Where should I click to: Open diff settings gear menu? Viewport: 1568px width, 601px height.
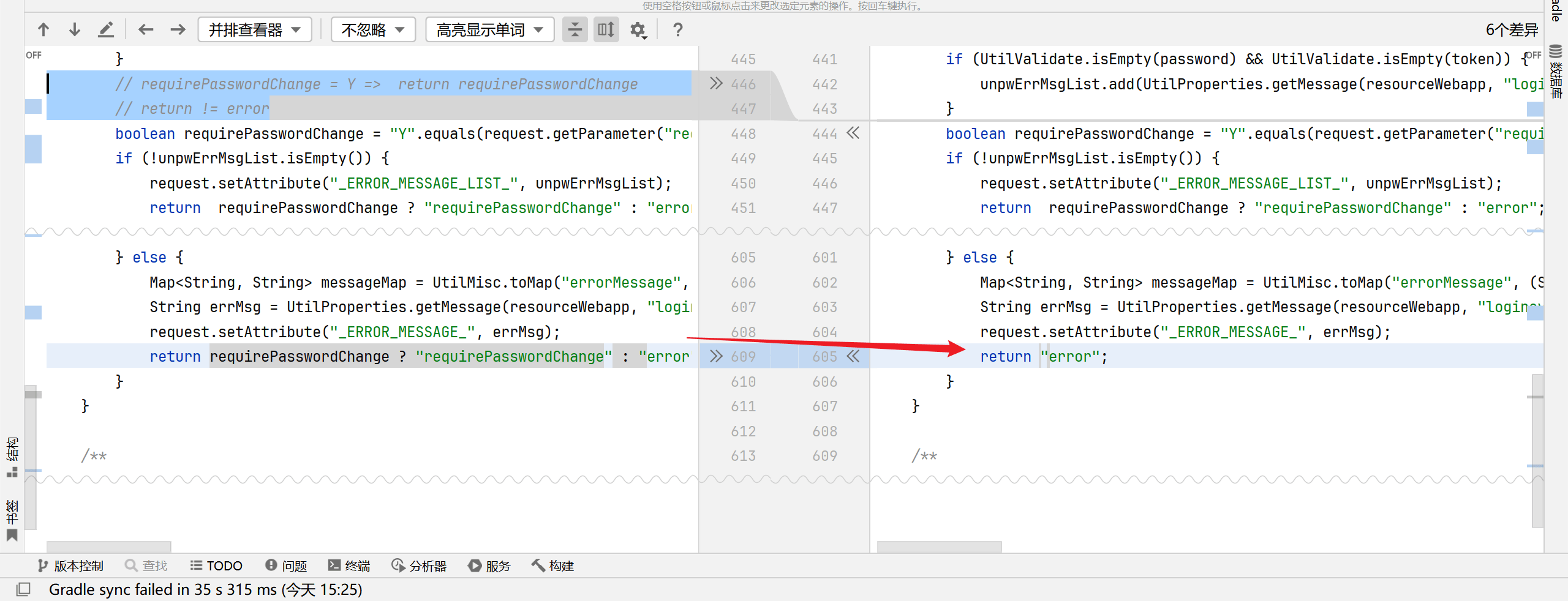pyautogui.click(x=638, y=29)
